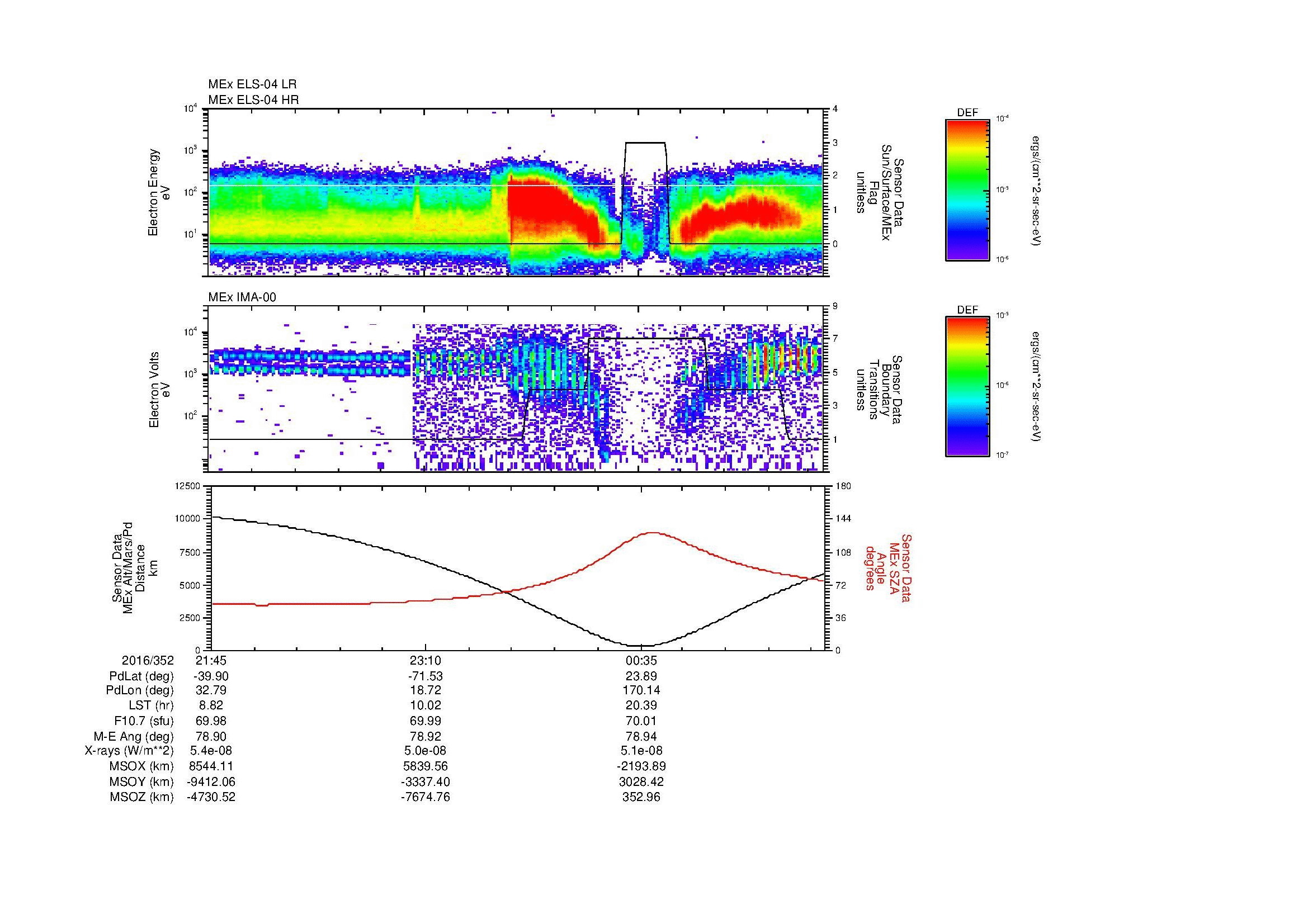Click the 'Boundary Transitions' axis label
This screenshot has width=1308, height=924.
880,390
